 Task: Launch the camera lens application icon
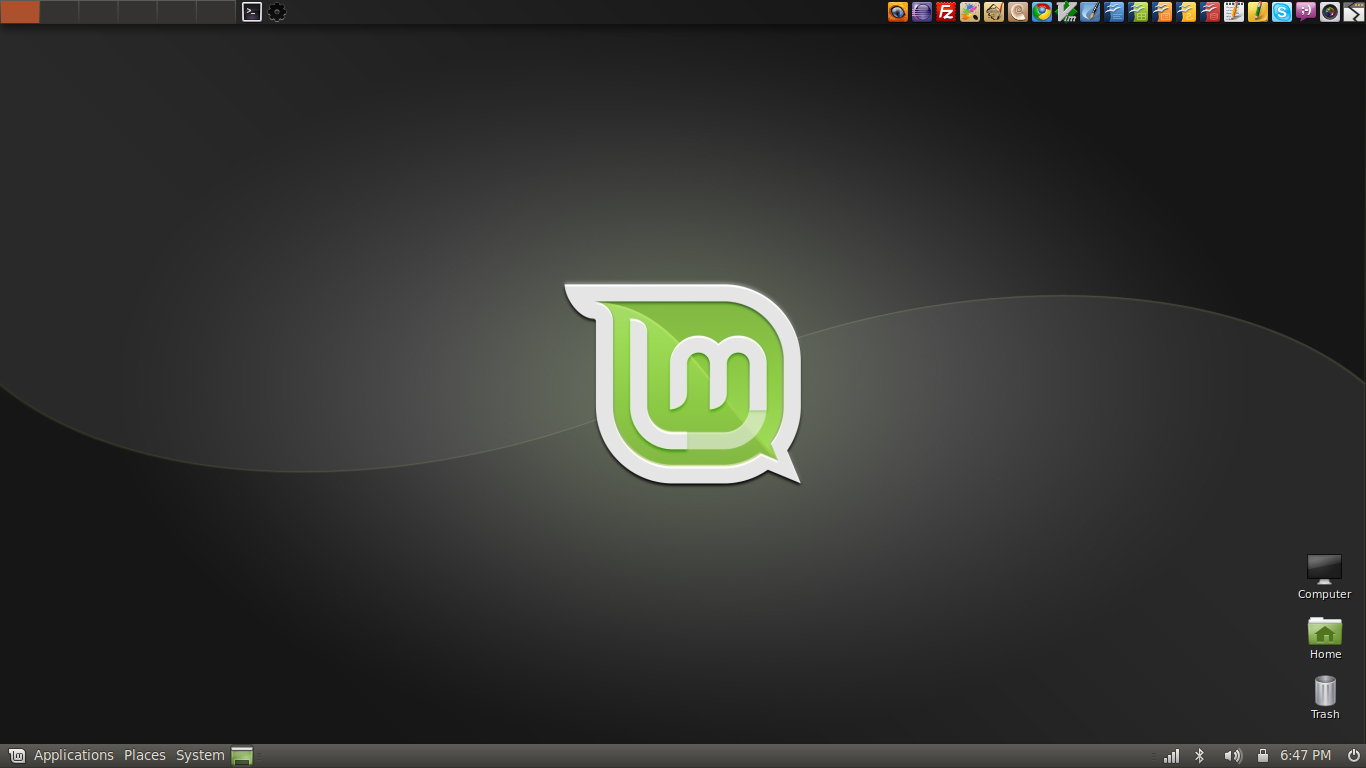1330,12
